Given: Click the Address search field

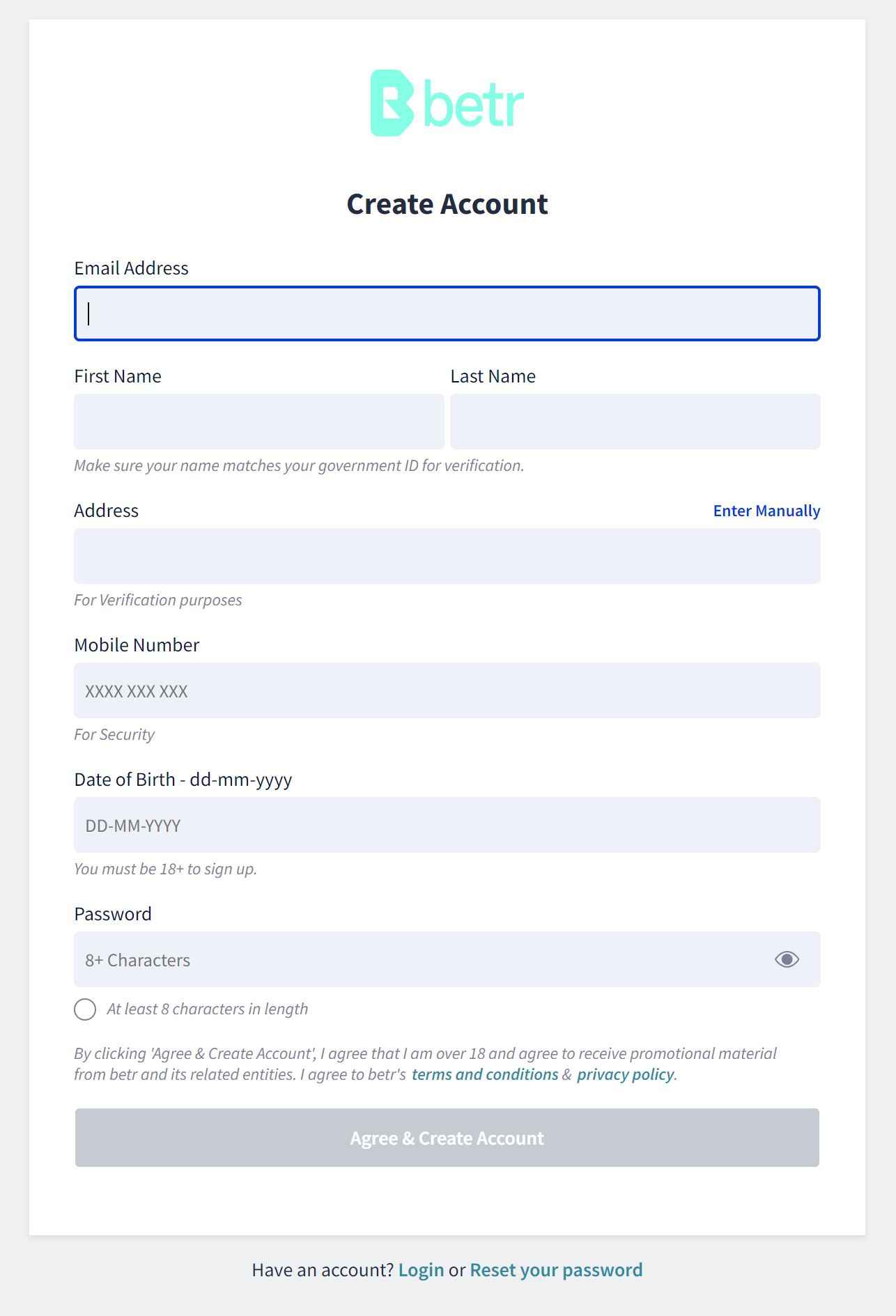Looking at the screenshot, I should (x=447, y=556).
